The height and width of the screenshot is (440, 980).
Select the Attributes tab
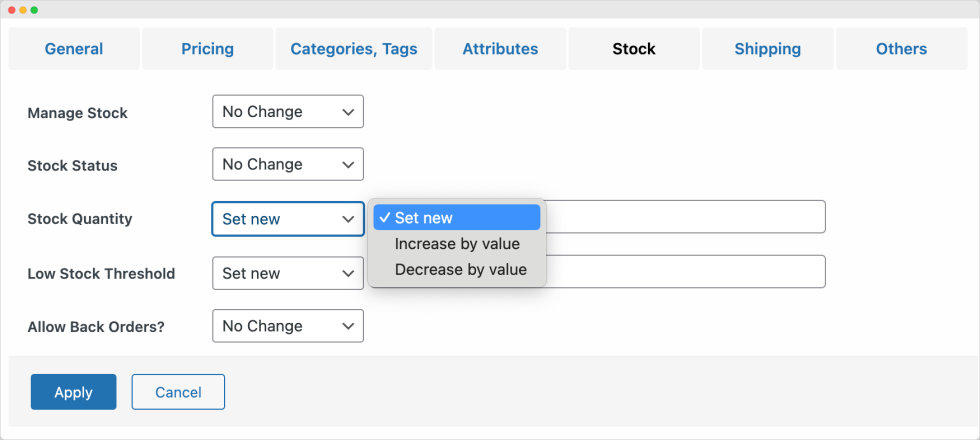[500, 49]
